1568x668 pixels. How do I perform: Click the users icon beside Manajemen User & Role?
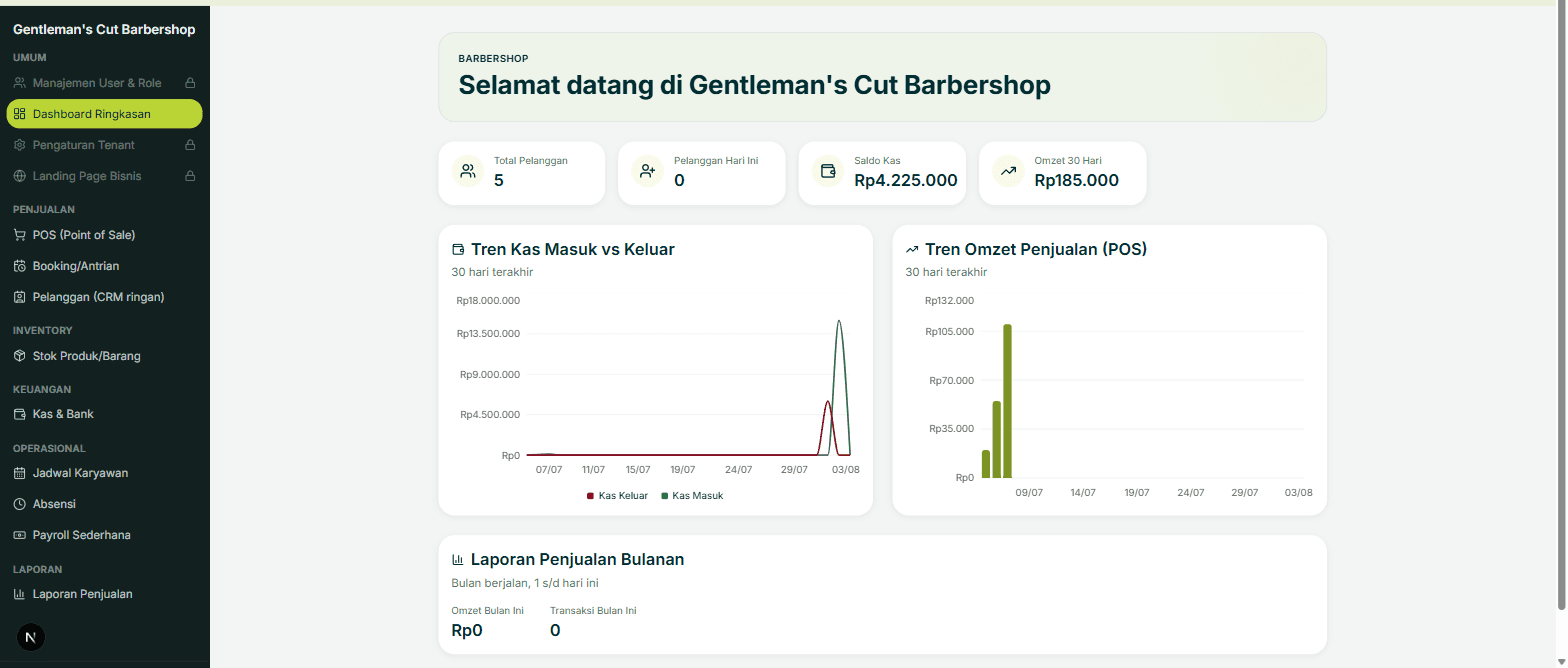(20, 83)
